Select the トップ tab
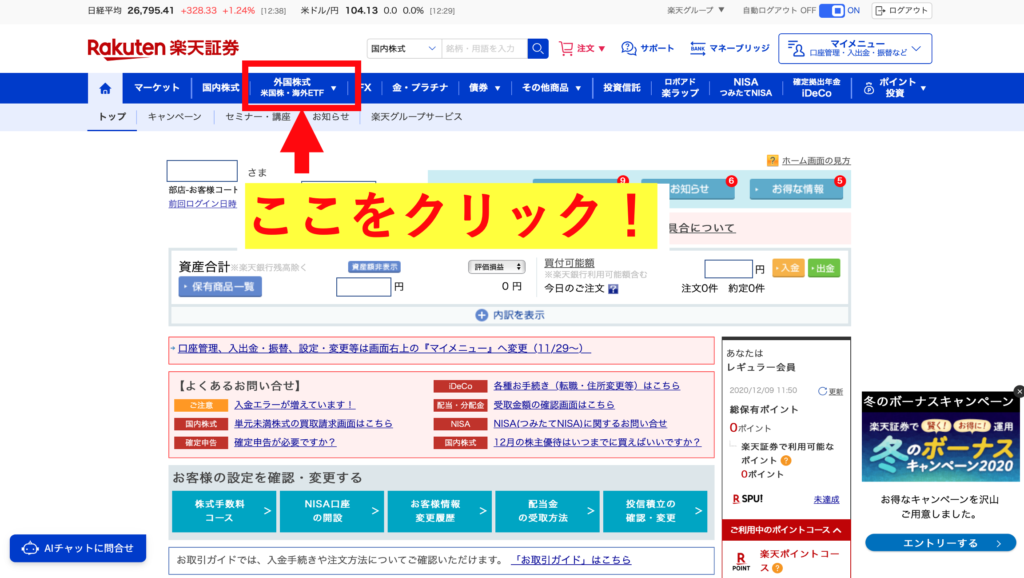 coord(112,117)
